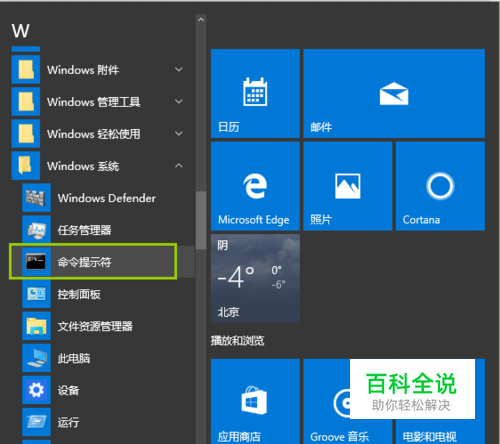Screen dimensions: 500x444
Task: Click the Windows 轻松使用 folder label
Action: point(94,134)
